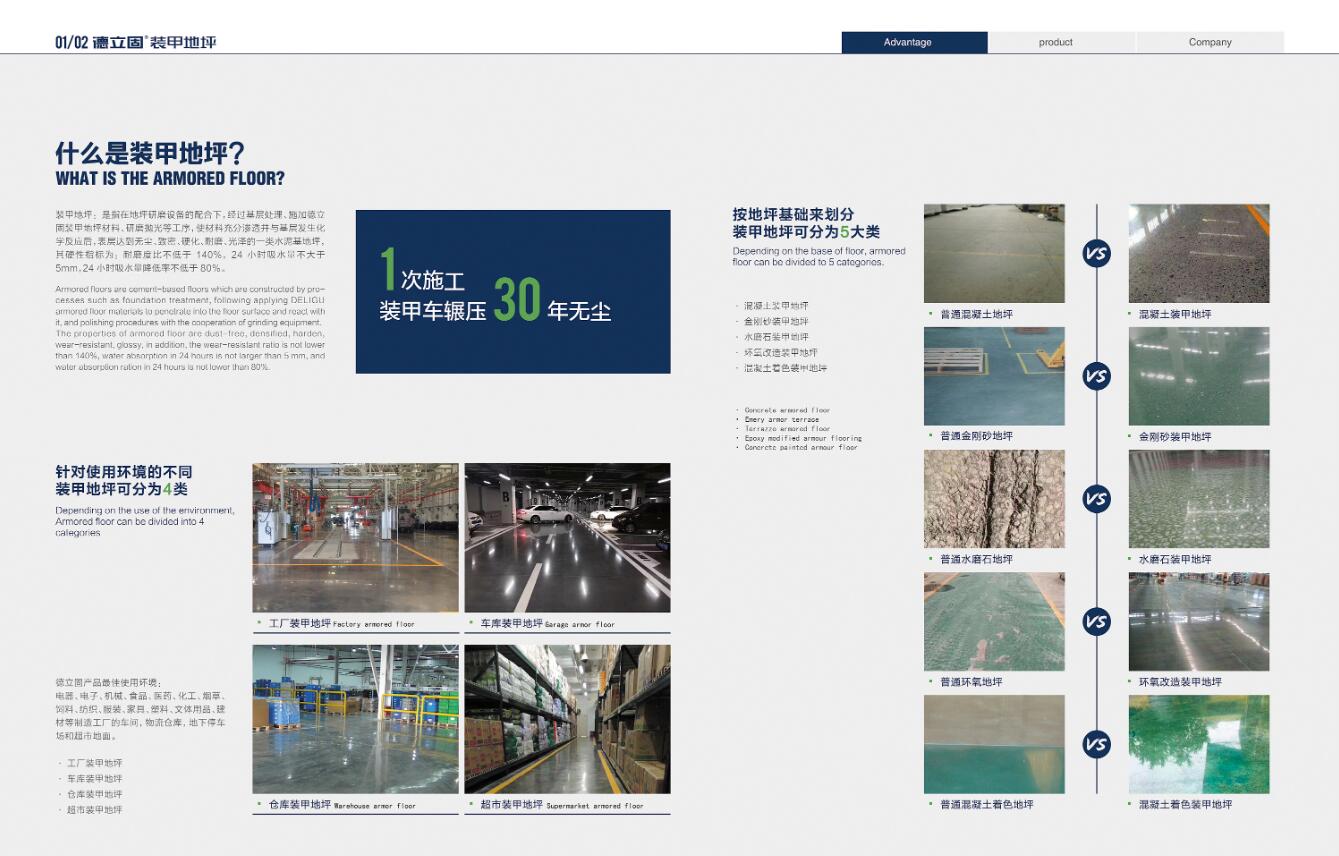Click the dark blue 30年无尘 banner
Screen dimensions: 1339x856
coord(513,291)
